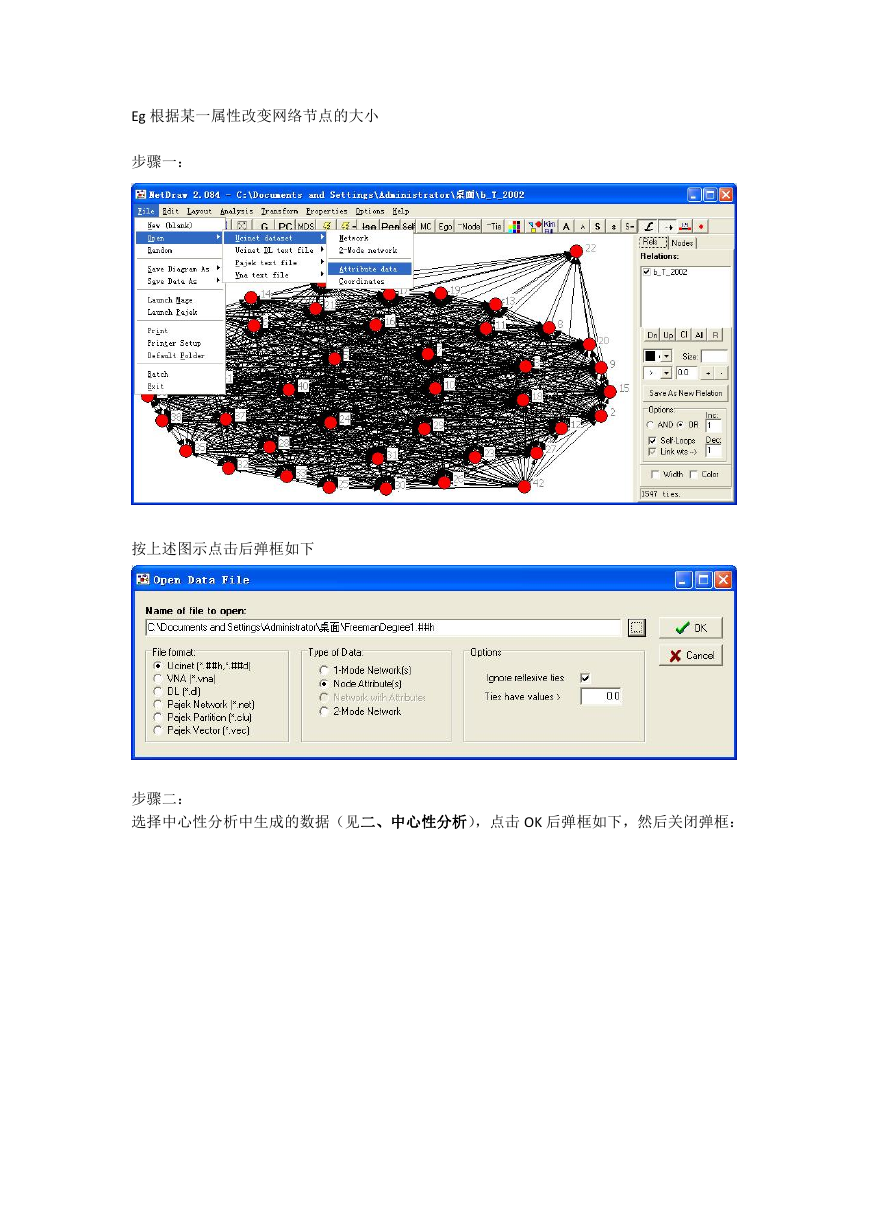The width and height of the screenshot is (869, 1228).
Task: Open the black line color dropdown
Action: click(x=665, y=356)
